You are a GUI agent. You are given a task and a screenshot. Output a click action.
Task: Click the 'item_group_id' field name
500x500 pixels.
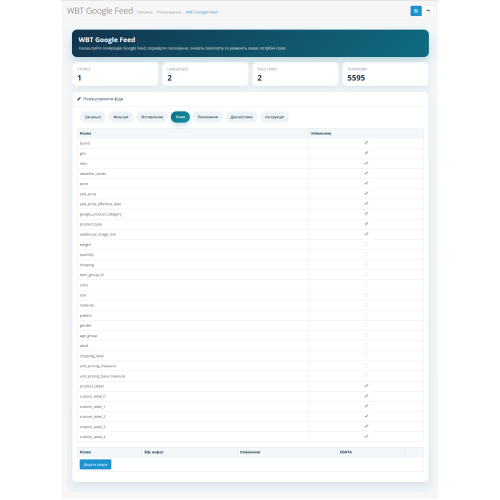[x=92, y=275]
